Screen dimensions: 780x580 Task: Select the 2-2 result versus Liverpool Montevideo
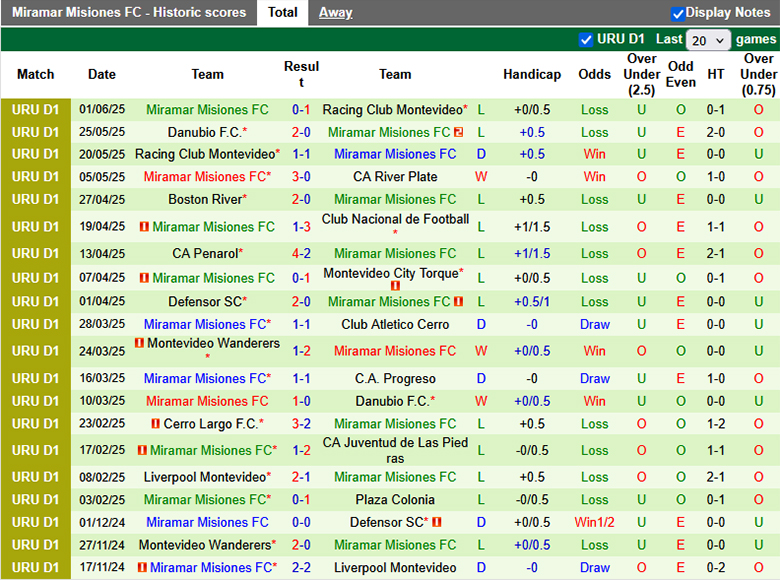(301, 568)
